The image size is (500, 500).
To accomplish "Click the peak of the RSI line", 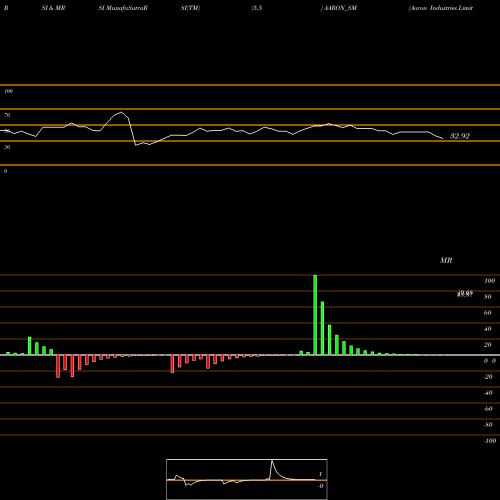I will click(x=121, y=112).
